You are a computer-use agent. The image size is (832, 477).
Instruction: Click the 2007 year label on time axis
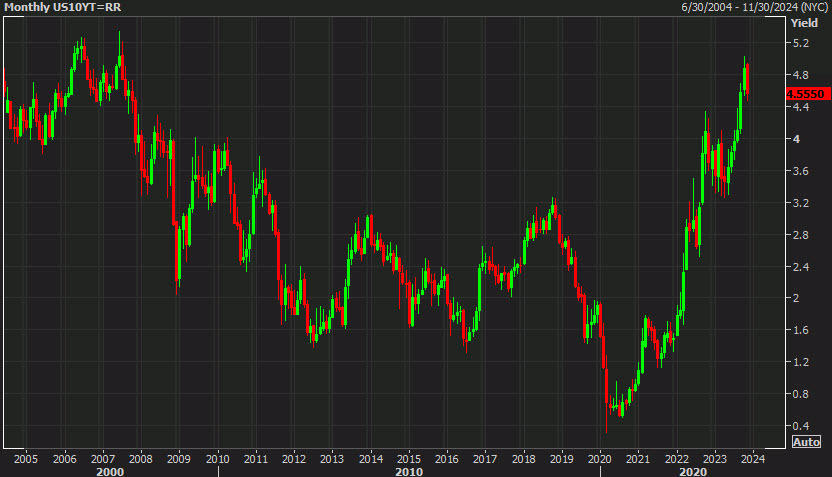click(103, 459)
